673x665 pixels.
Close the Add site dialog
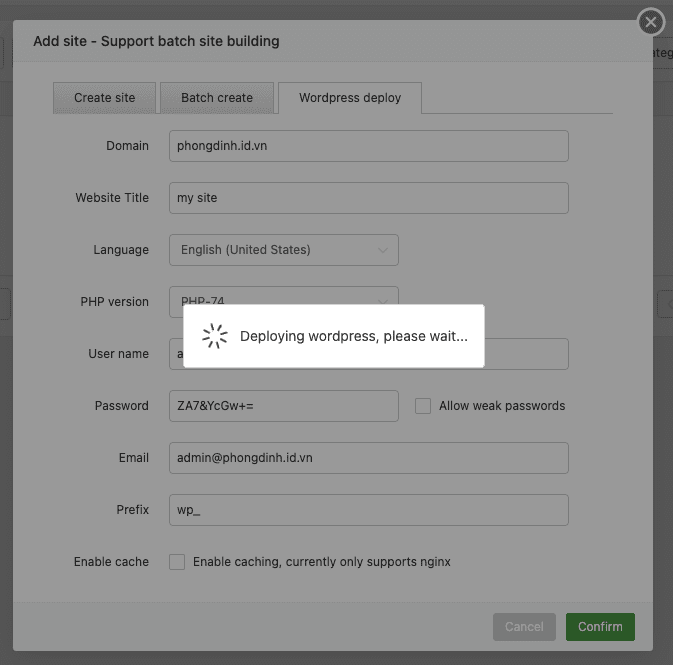point(651,21)
